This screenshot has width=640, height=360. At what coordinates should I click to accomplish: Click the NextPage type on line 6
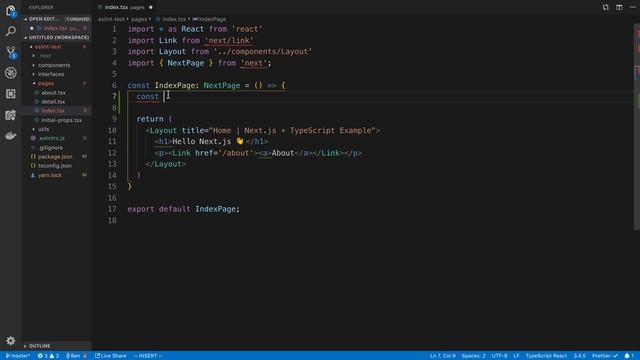click(x=222, y=85)
